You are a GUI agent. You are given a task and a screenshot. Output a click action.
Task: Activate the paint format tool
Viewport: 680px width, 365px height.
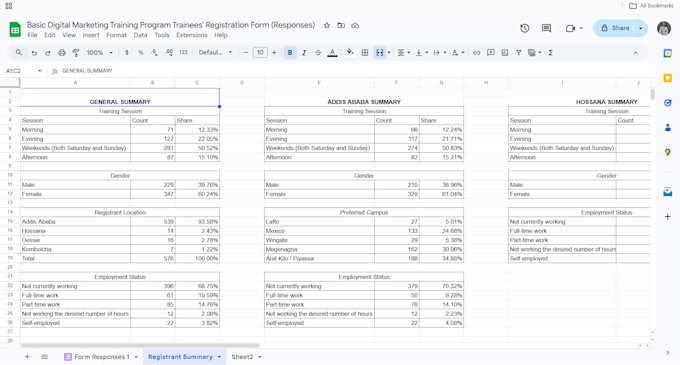pyautogui.click(x=76, y=52)
